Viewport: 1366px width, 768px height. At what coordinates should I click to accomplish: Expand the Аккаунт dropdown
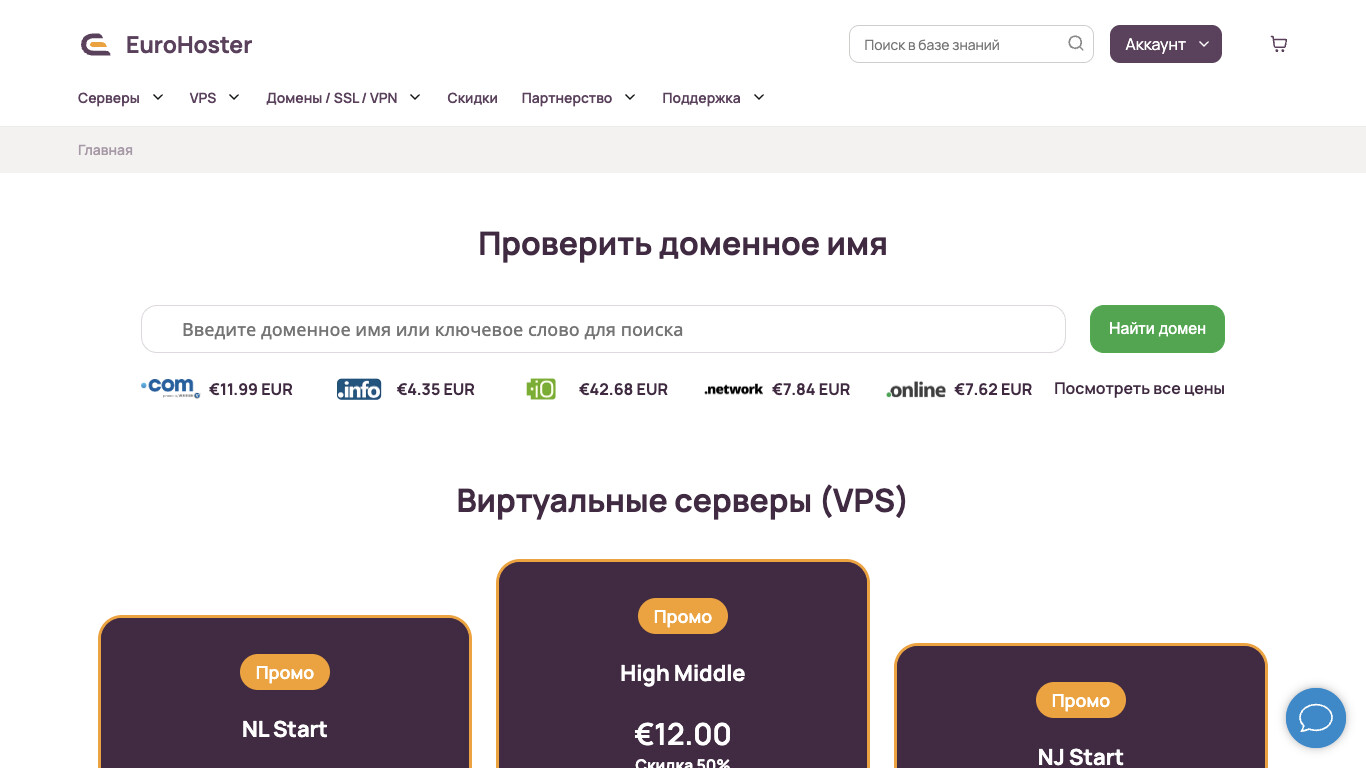coord(1166,43)
